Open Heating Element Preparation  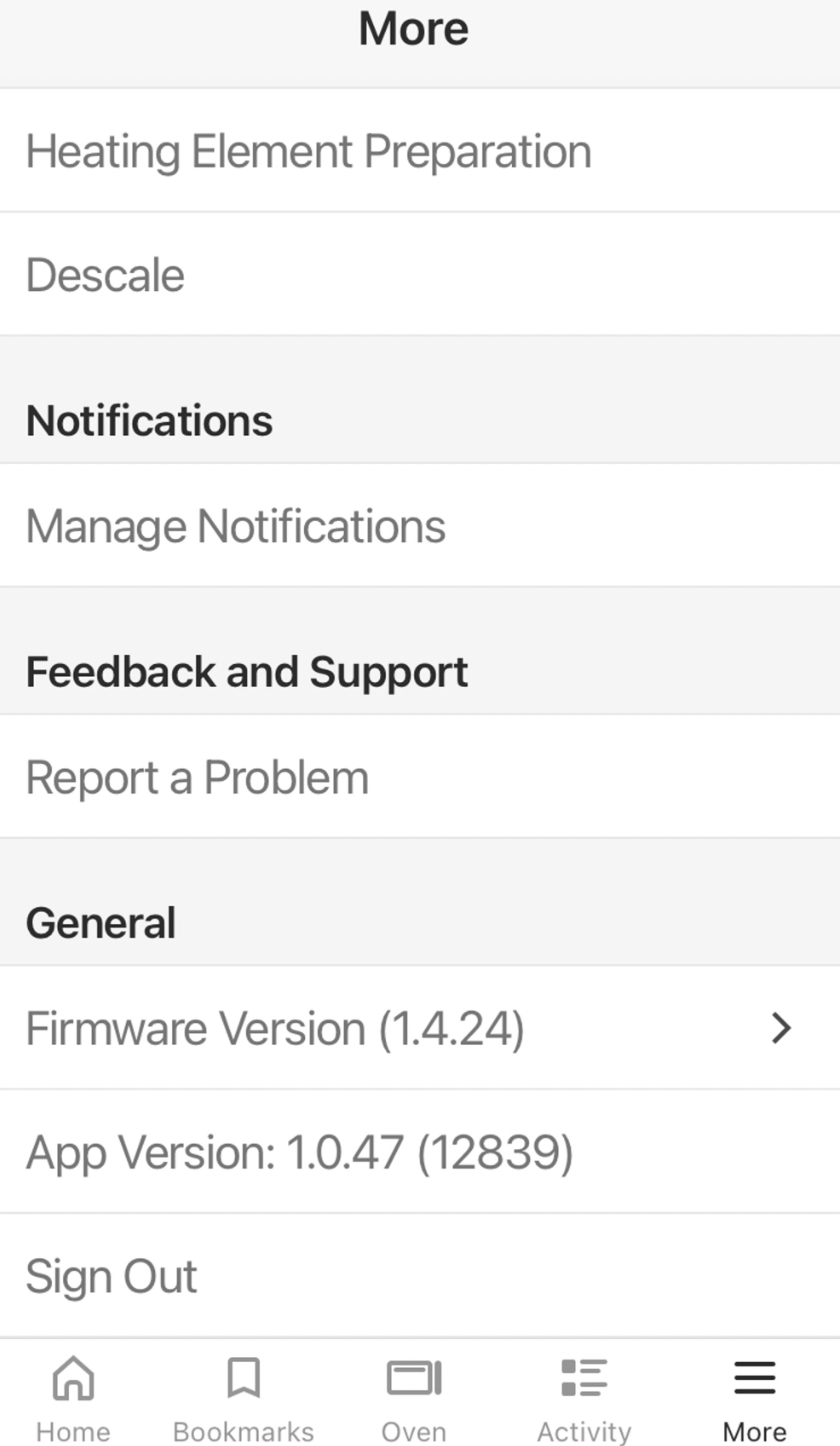point(420,150)
